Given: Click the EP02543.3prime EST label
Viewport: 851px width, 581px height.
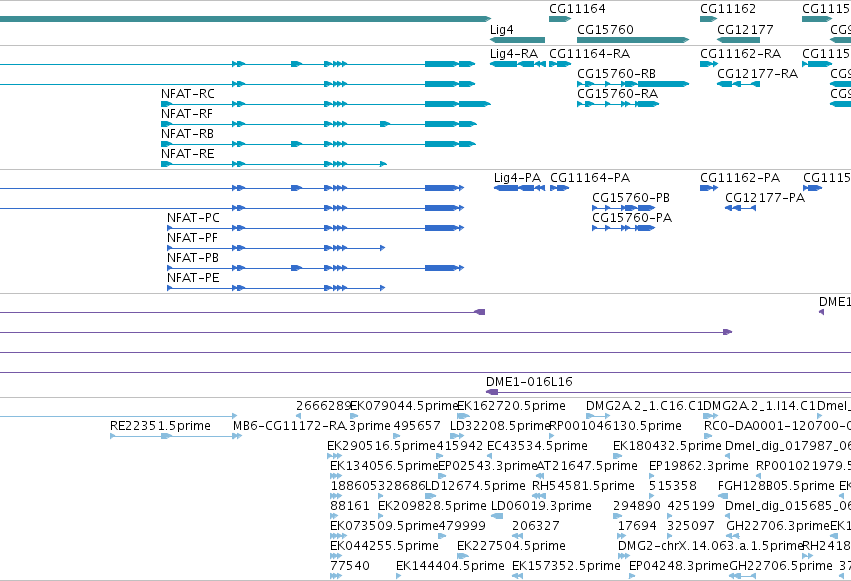Looking at the screenshot, I should pos(487,466).
